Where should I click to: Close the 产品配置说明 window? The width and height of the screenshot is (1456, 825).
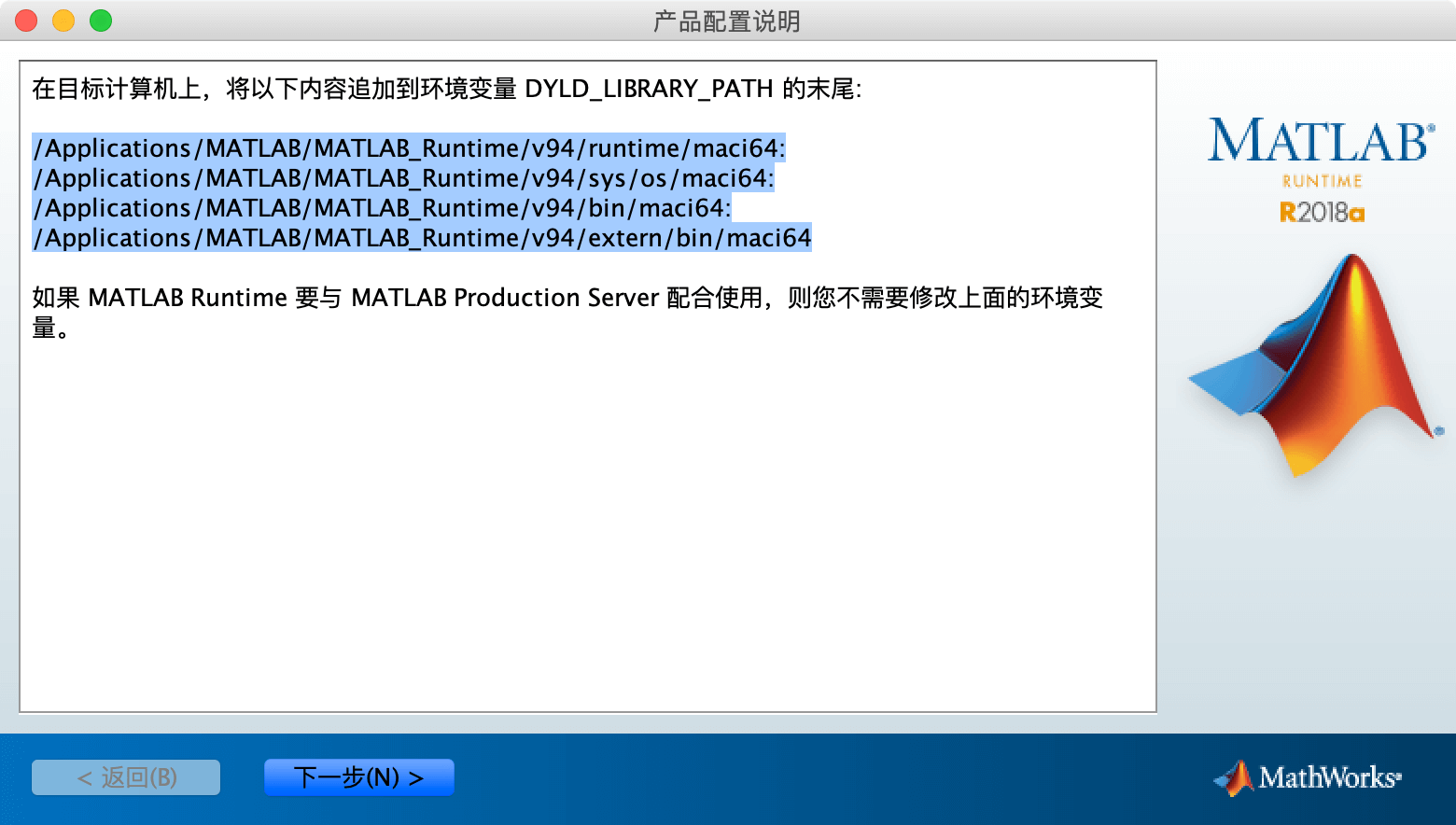click(26, 21)
